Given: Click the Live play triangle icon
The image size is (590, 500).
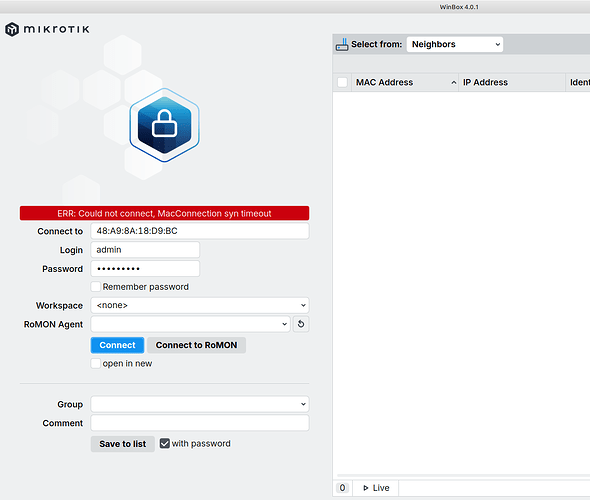Looking at the screenshot, I should pyautogui.click(x=365, y=488).
